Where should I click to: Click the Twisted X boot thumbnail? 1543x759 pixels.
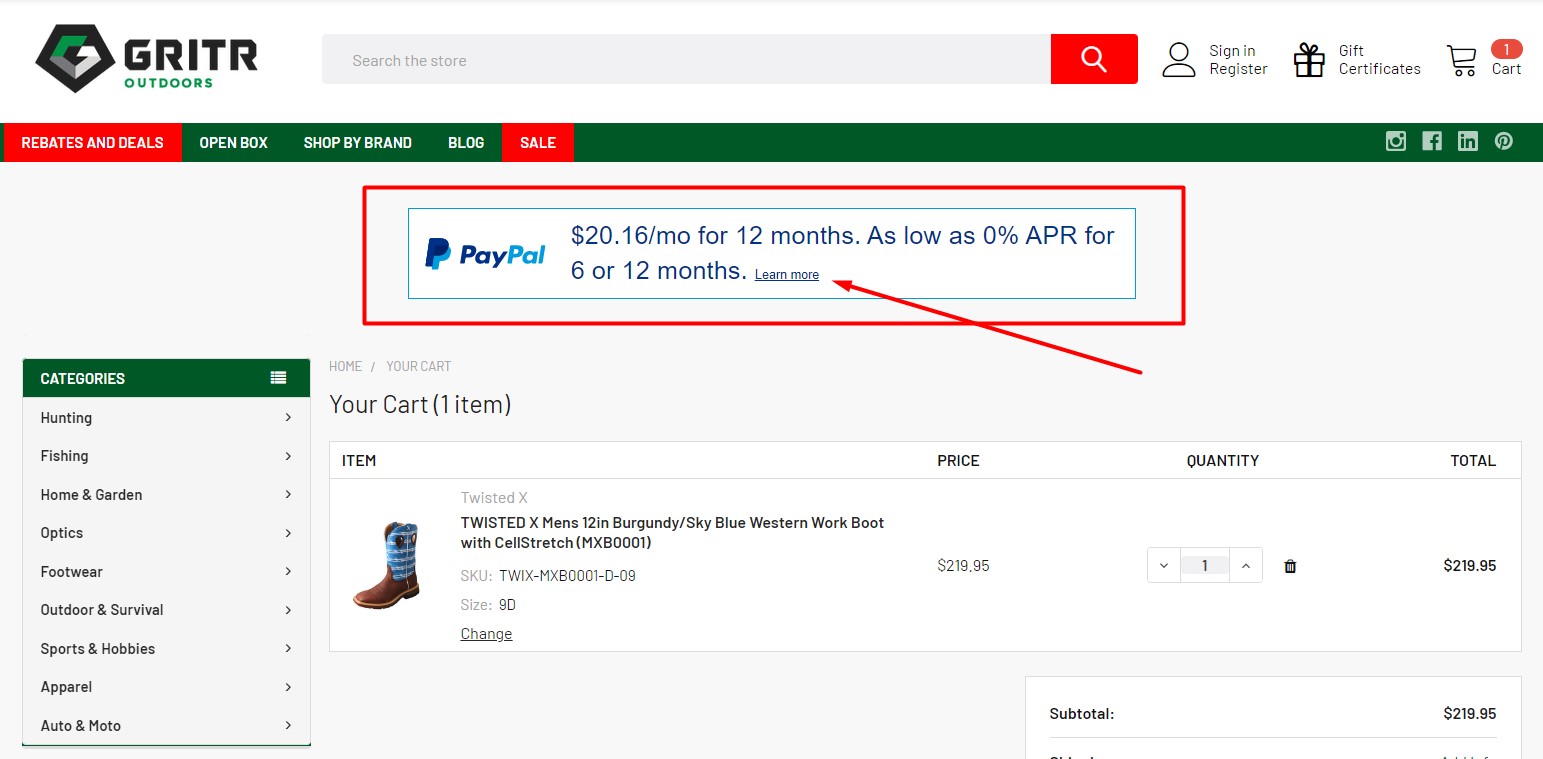(x=386, y=566)
